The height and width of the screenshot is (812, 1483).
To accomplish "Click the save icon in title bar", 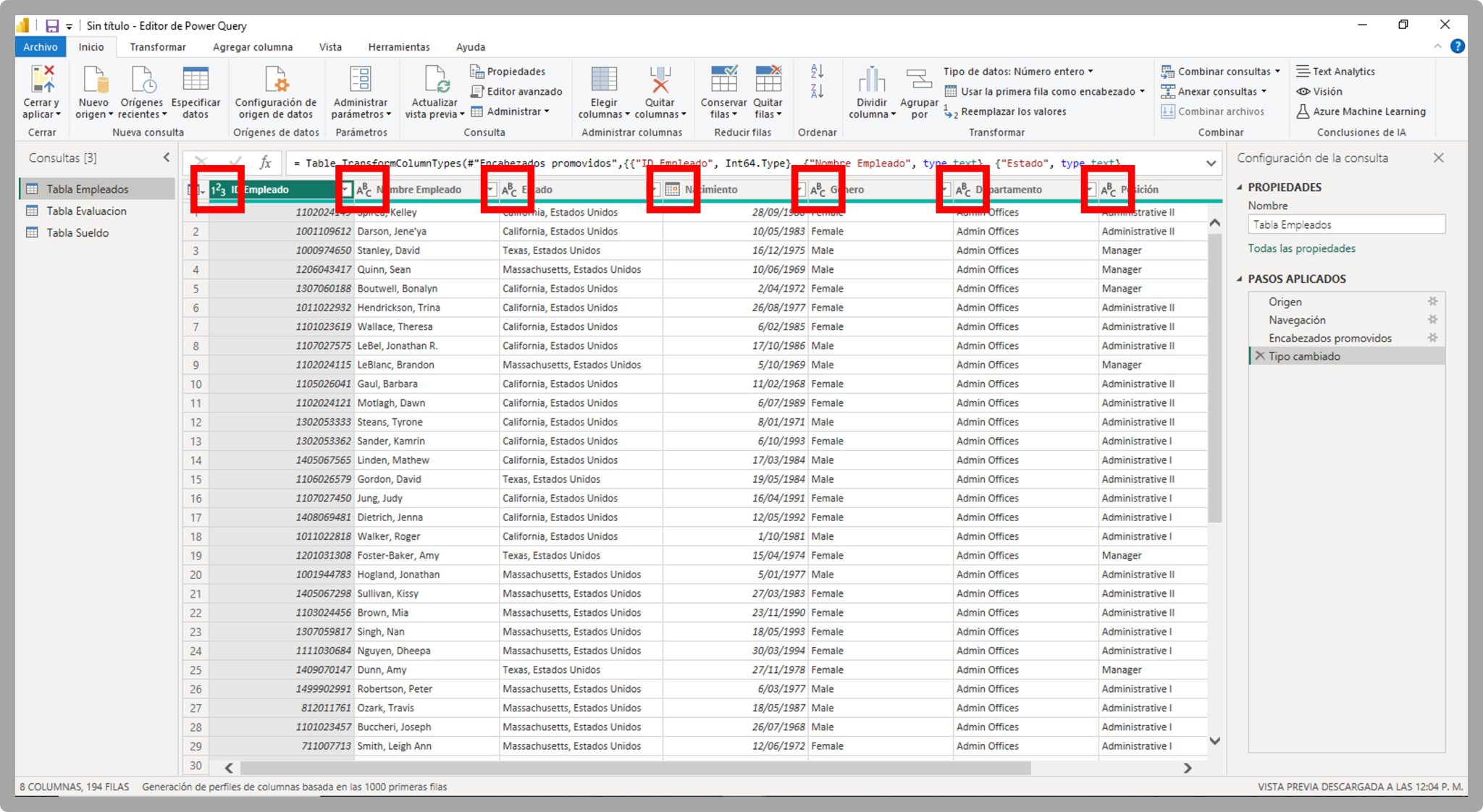I will click(52, 26).
